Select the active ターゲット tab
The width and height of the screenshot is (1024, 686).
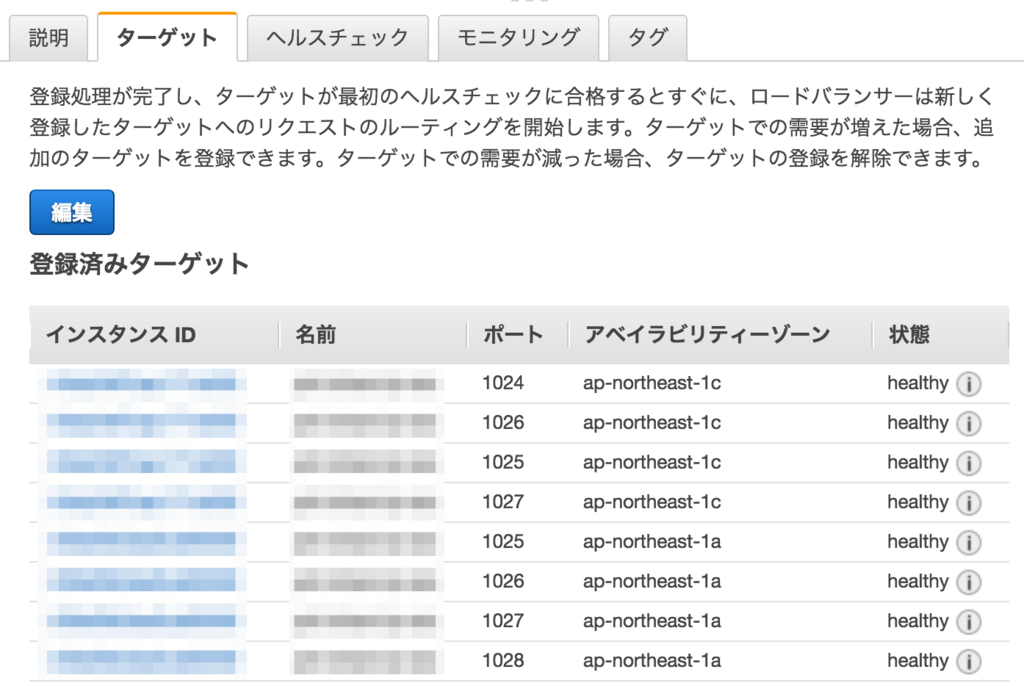click(x=166, y=31)
